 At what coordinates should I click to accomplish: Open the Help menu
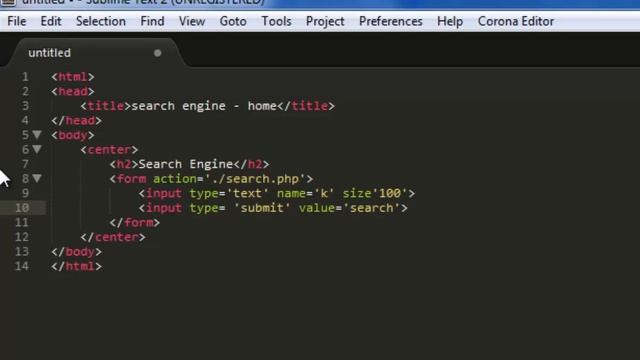click(450, 21)
